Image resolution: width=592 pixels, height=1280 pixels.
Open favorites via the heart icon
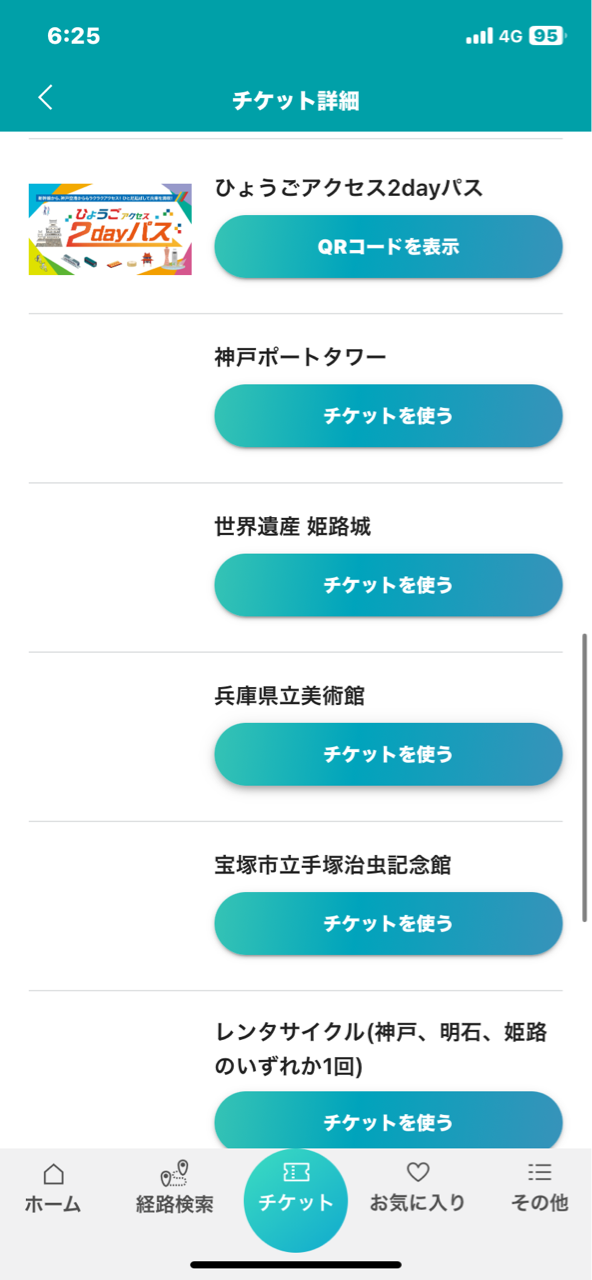coord(418,1172)
